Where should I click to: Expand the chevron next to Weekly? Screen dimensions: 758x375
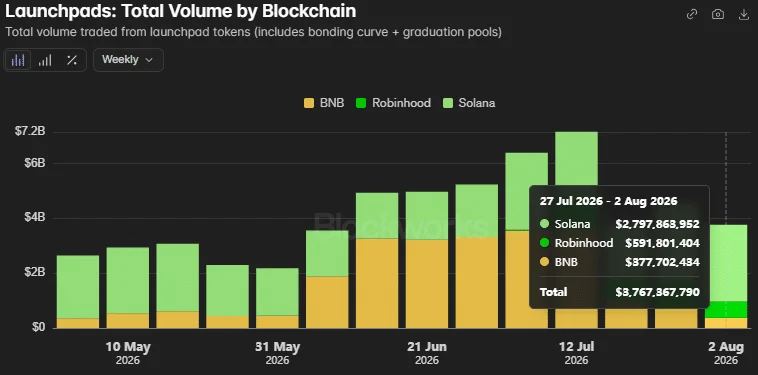point(149,60)
